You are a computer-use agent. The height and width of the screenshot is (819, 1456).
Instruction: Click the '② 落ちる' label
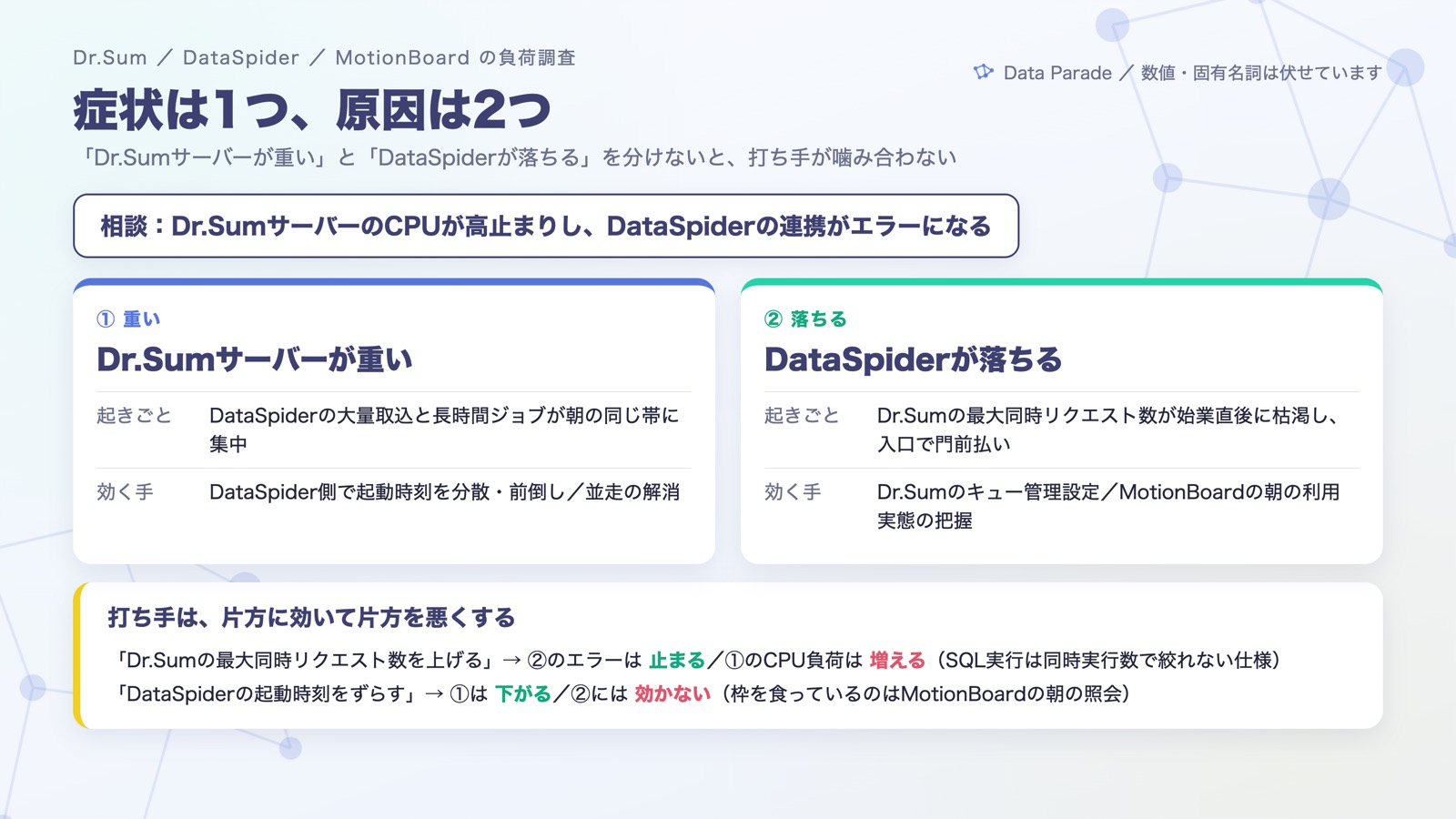point(806,318)
